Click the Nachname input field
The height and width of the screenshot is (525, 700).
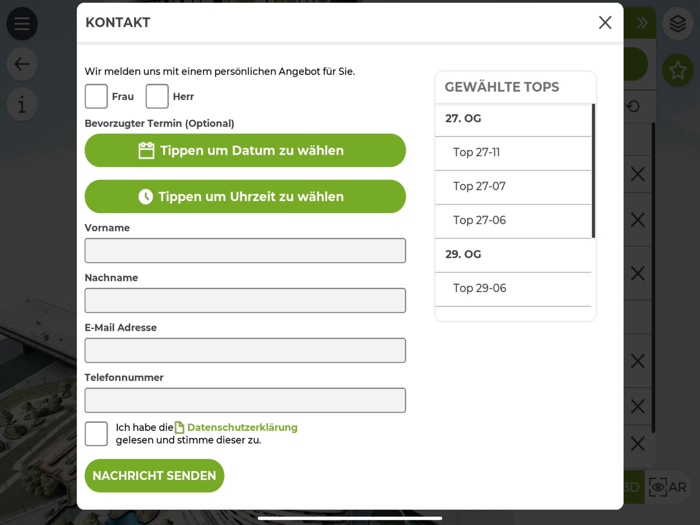point(245,300)
